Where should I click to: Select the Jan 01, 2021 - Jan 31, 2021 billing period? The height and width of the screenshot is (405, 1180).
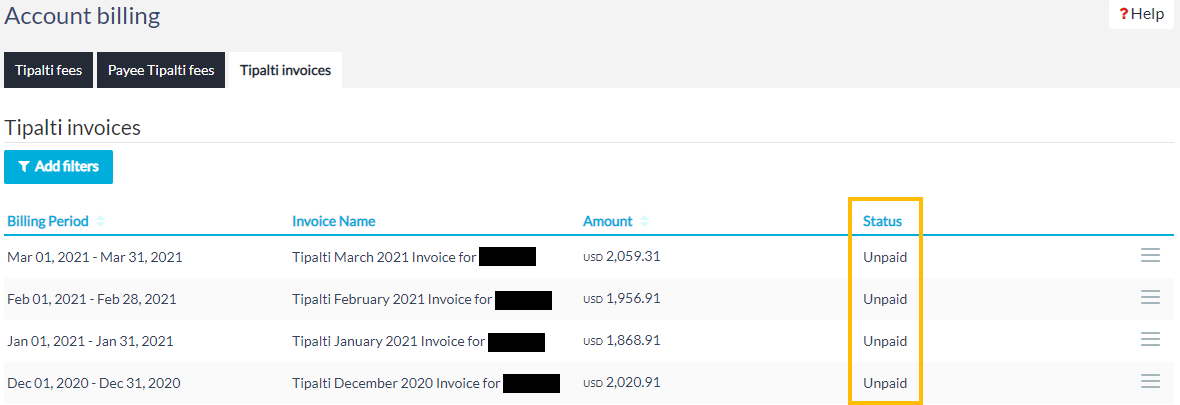coord(90,341)
